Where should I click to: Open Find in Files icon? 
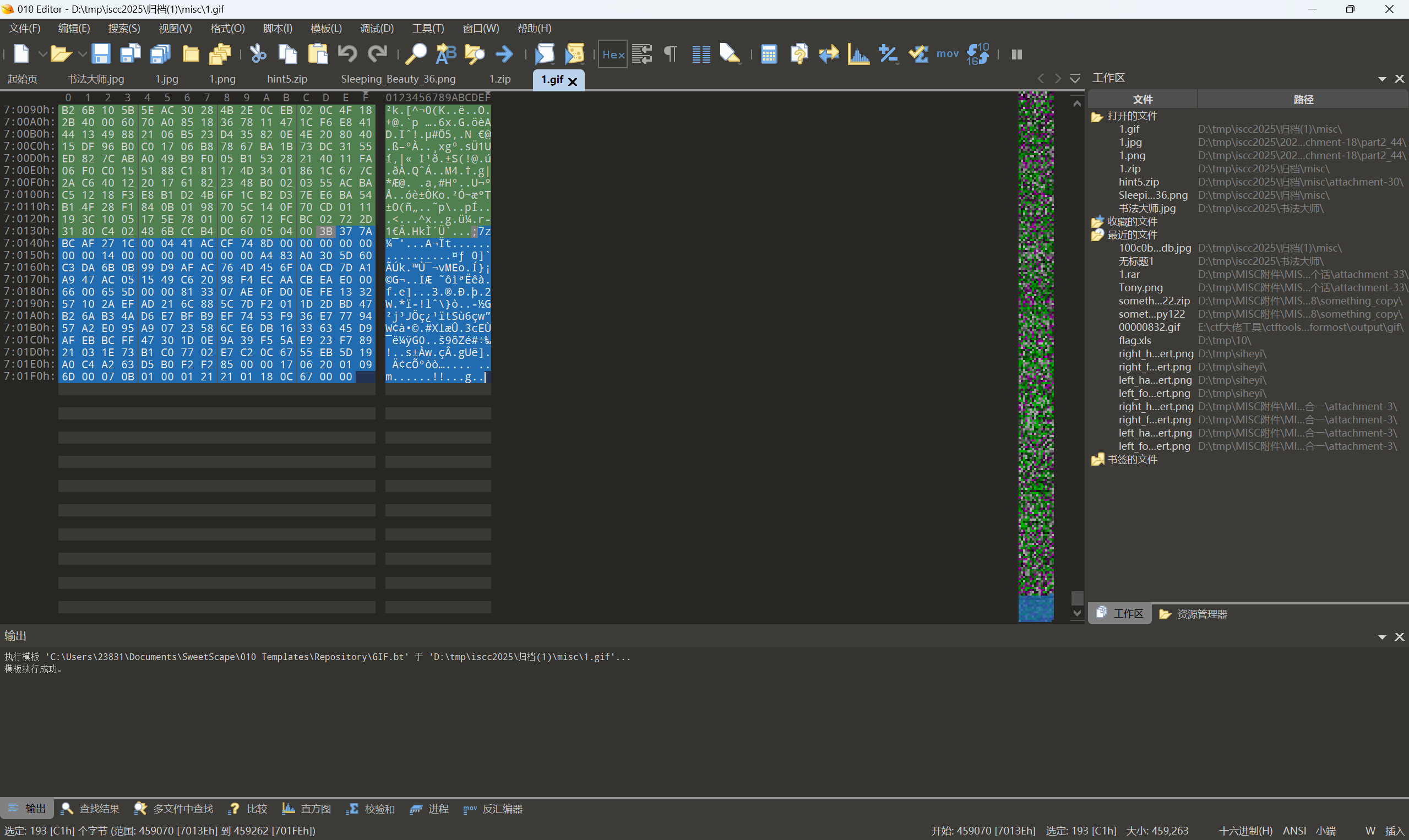(x=475, y=54)
